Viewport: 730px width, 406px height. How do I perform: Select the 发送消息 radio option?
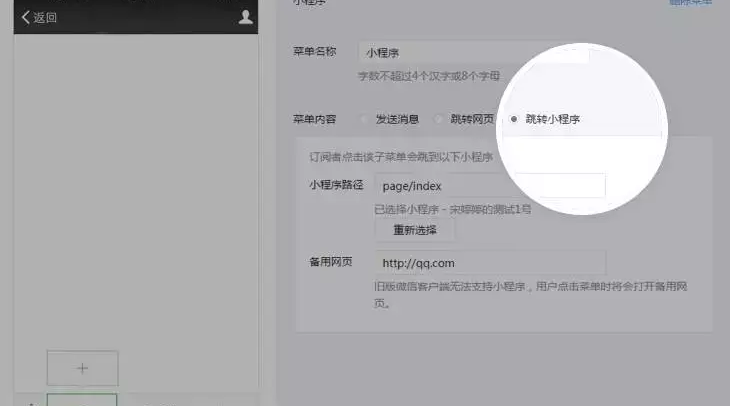[364, 119]
